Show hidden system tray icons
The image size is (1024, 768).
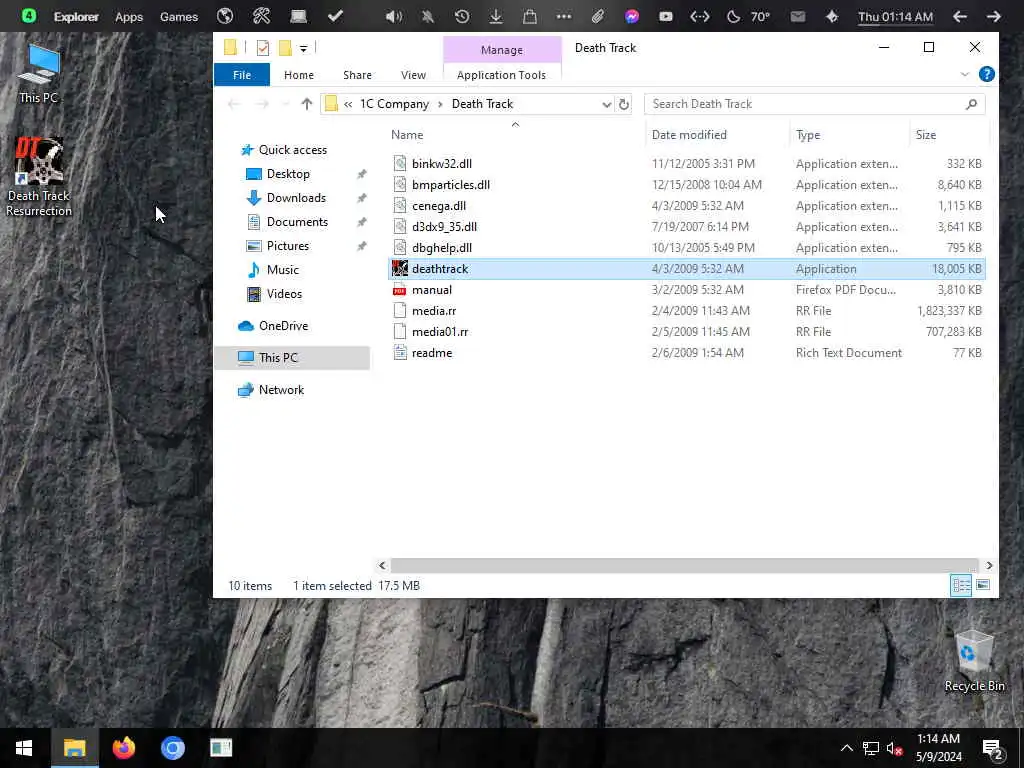coord(846,748)
